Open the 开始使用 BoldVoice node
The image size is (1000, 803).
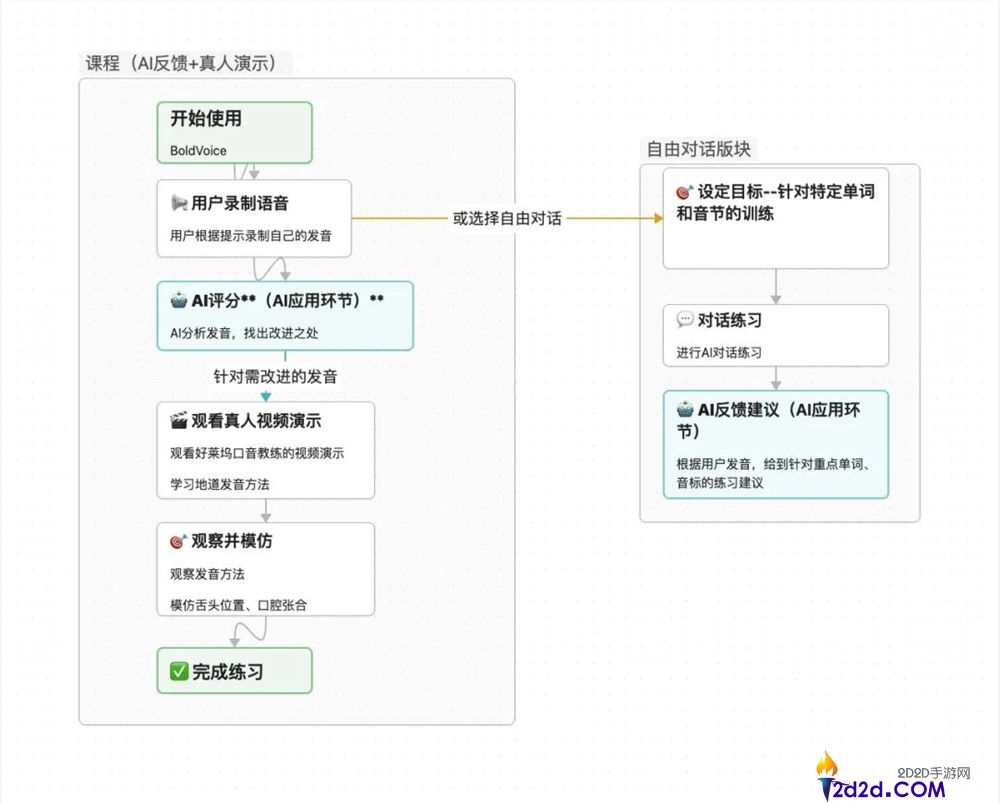point(233,131)
